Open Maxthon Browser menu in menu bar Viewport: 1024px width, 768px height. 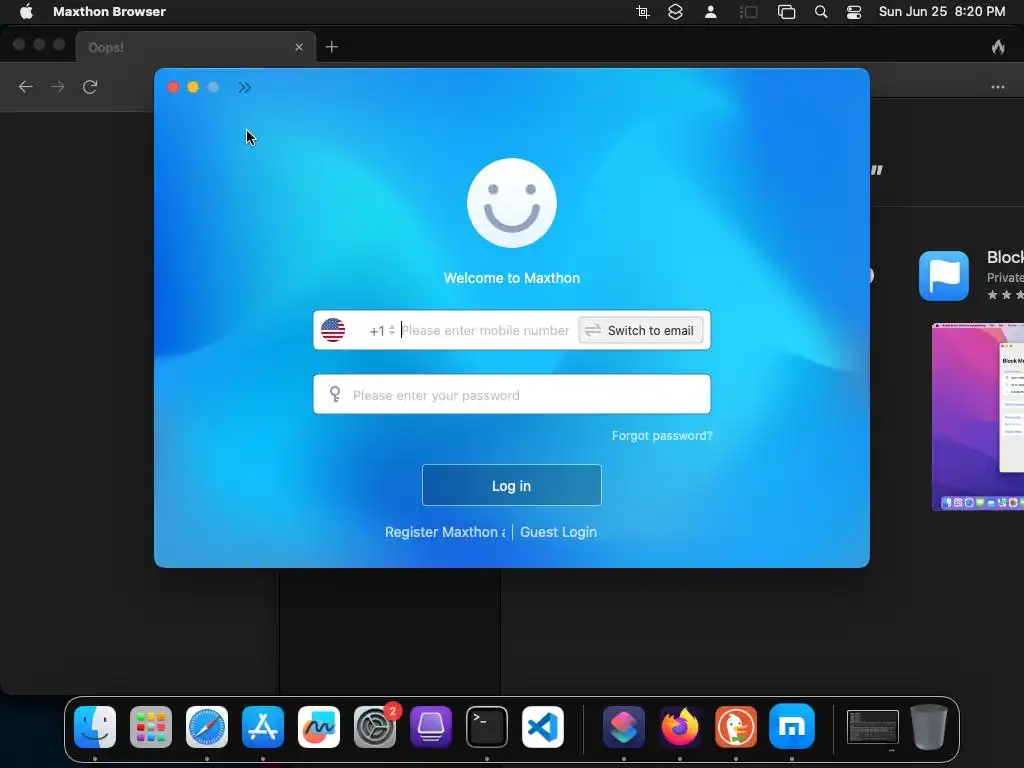(109, 12)
